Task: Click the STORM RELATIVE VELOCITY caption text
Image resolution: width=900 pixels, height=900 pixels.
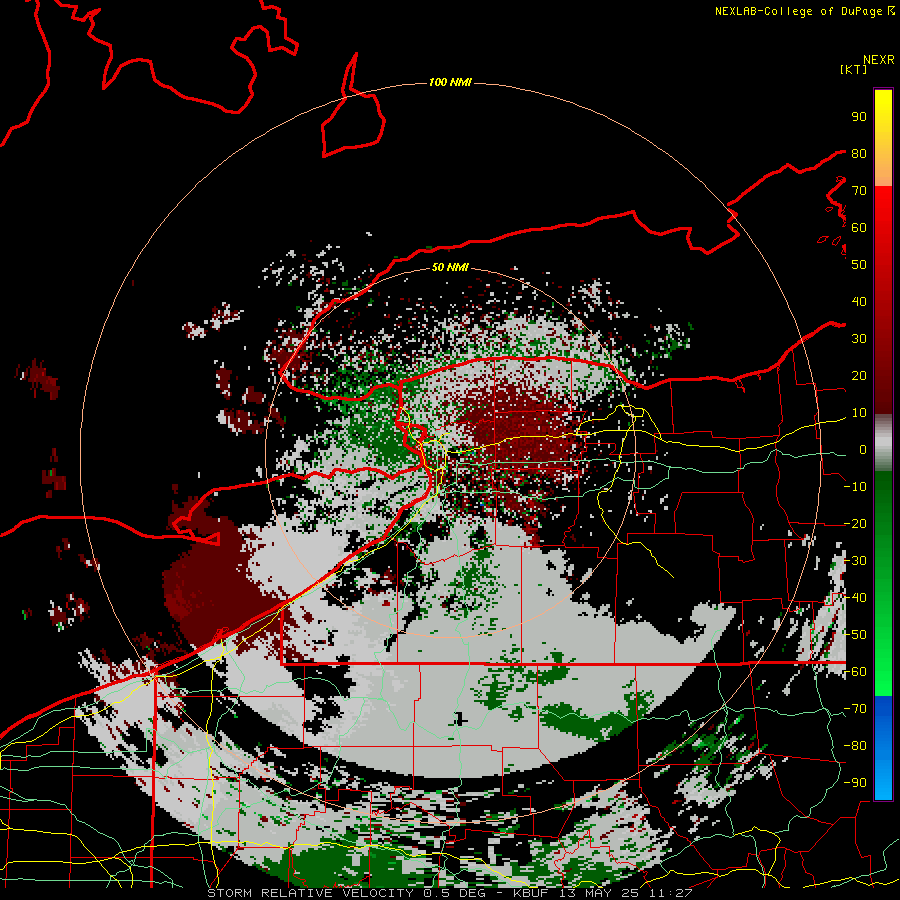Action: (x=310, y=893)
